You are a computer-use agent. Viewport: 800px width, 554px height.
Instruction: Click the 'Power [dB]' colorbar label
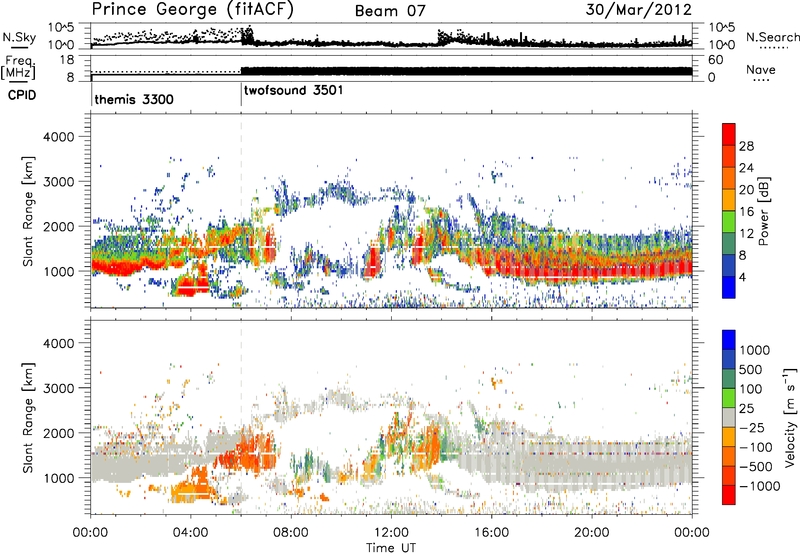click(763, 211)
